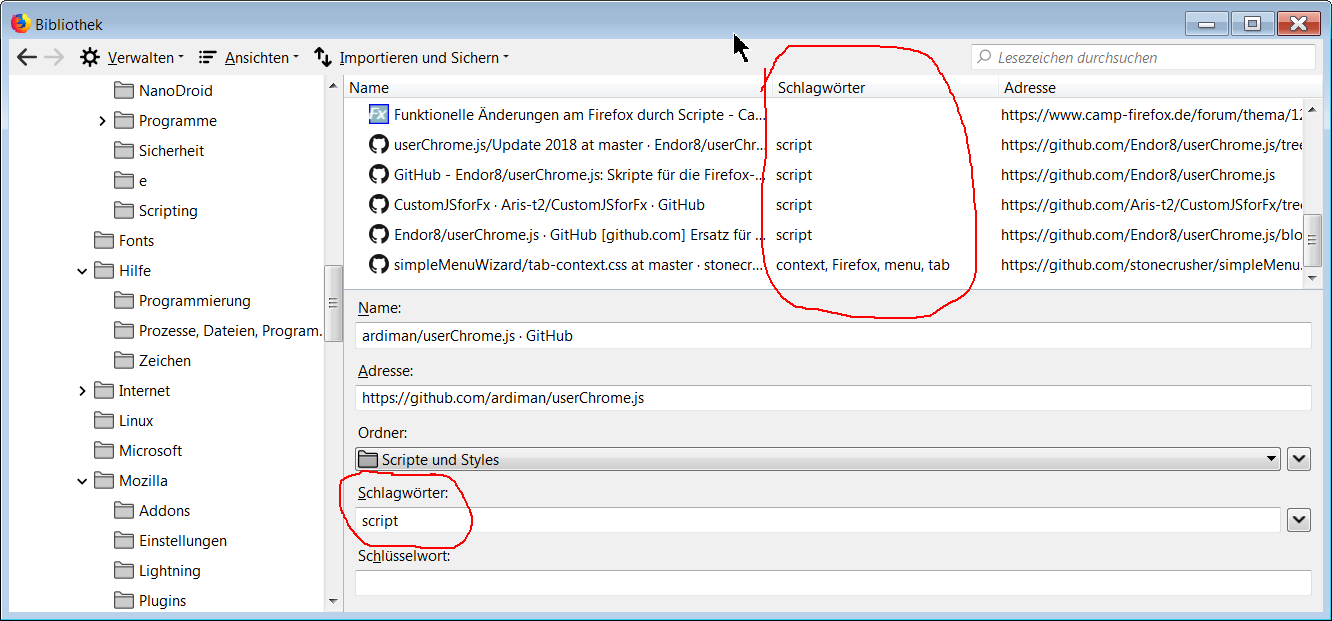Screen dimensions: 1332x621
Task: Click the Ansichten list icon
Action: [208, 57]
